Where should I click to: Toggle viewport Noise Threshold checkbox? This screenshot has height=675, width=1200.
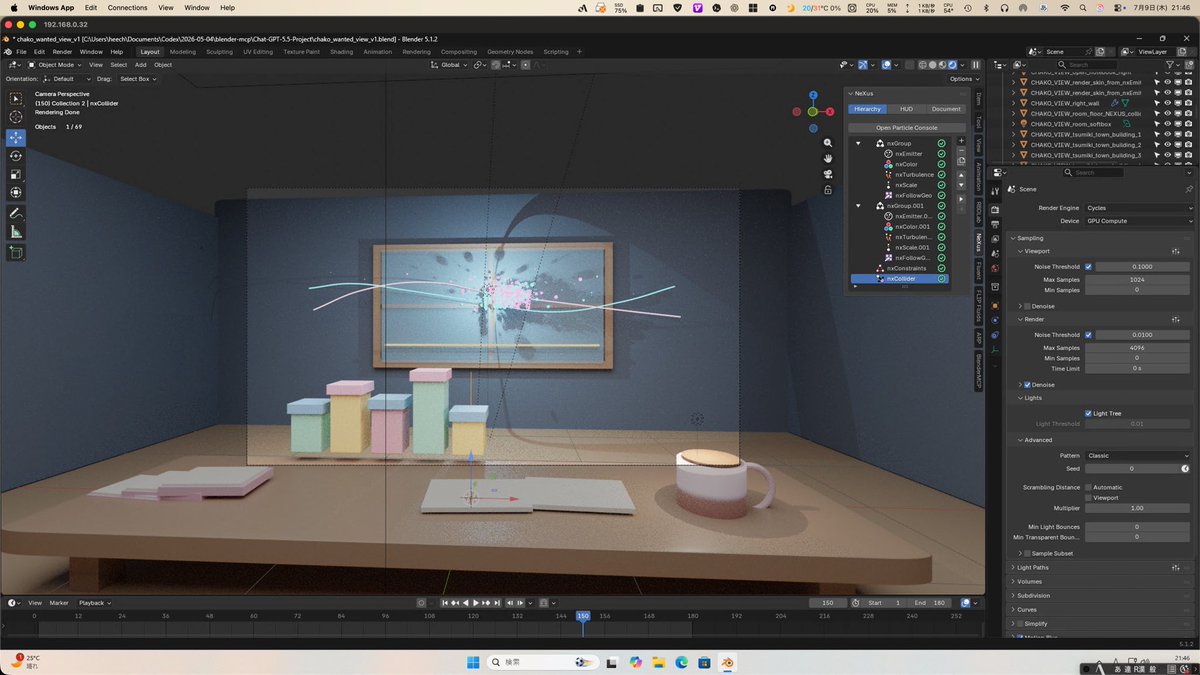click(1088, 267)
